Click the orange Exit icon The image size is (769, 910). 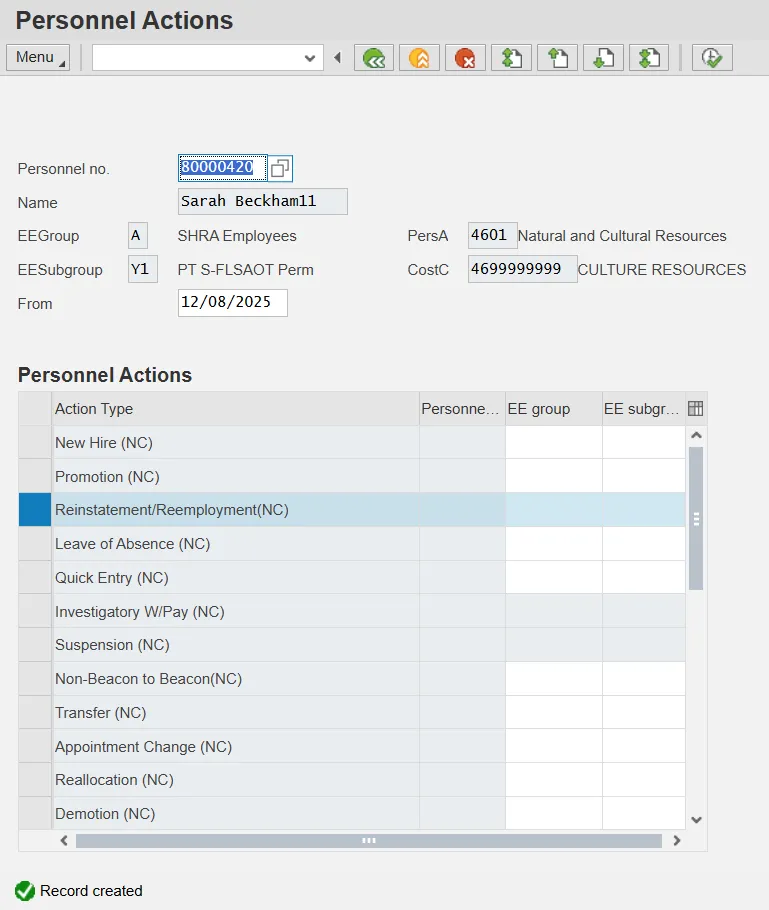(419, 58)
